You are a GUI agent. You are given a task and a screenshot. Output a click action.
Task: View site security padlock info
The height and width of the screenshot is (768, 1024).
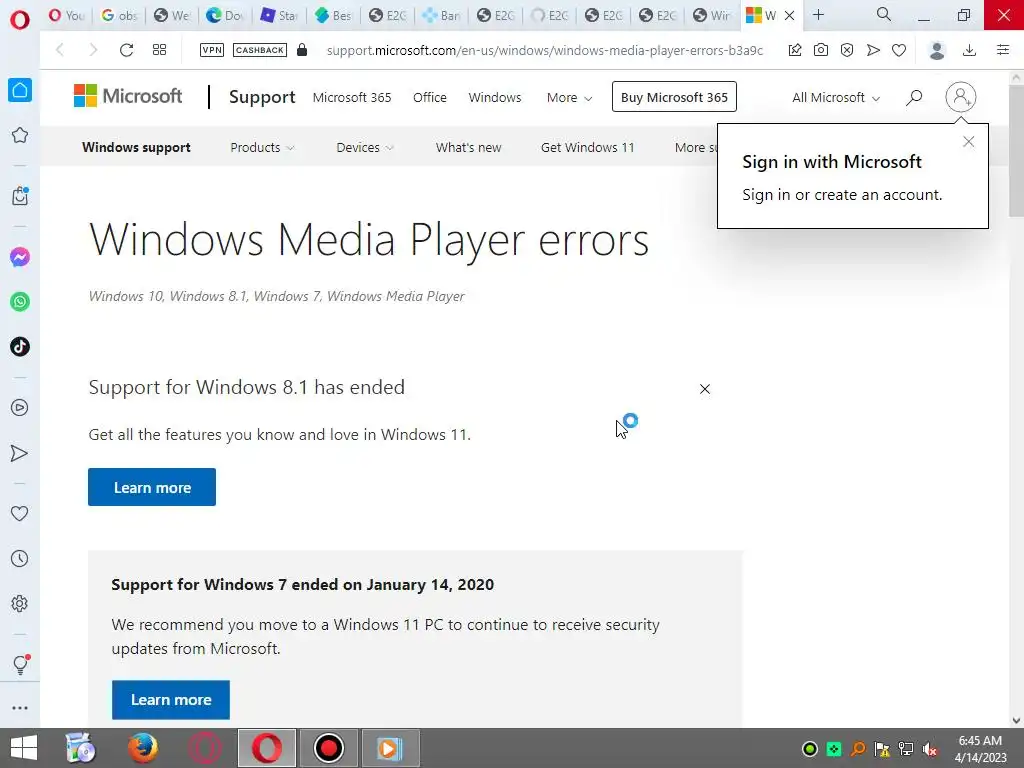302,50
